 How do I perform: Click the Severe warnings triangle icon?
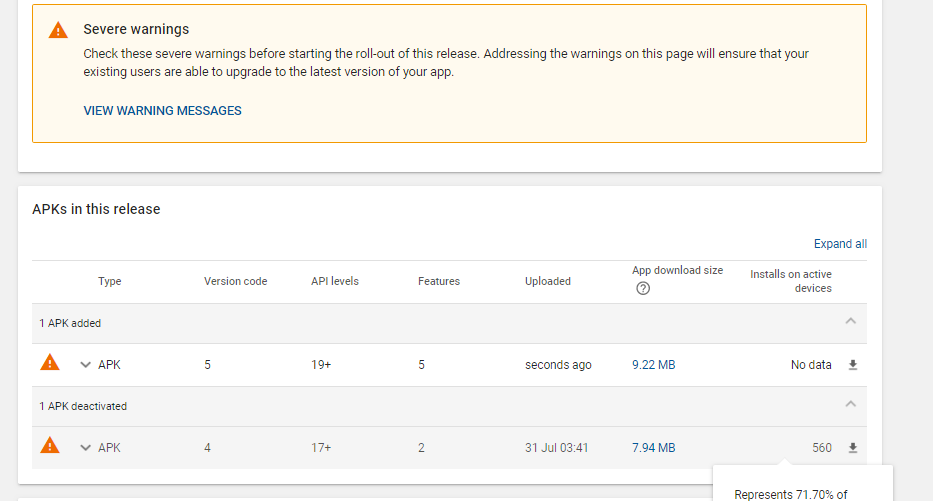click(58, 30)
